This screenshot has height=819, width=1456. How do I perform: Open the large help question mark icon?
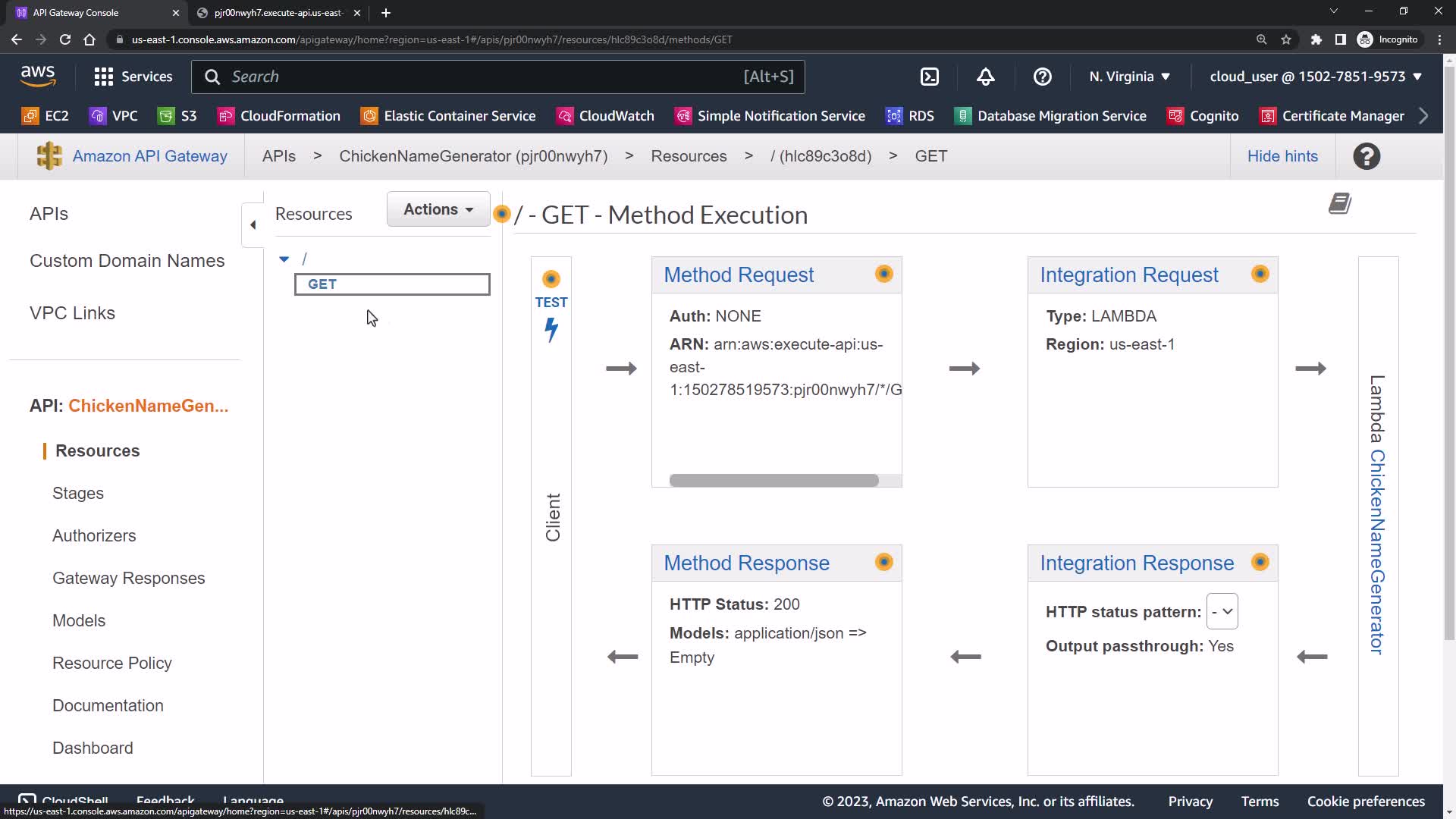click(x=1367, y=156)
